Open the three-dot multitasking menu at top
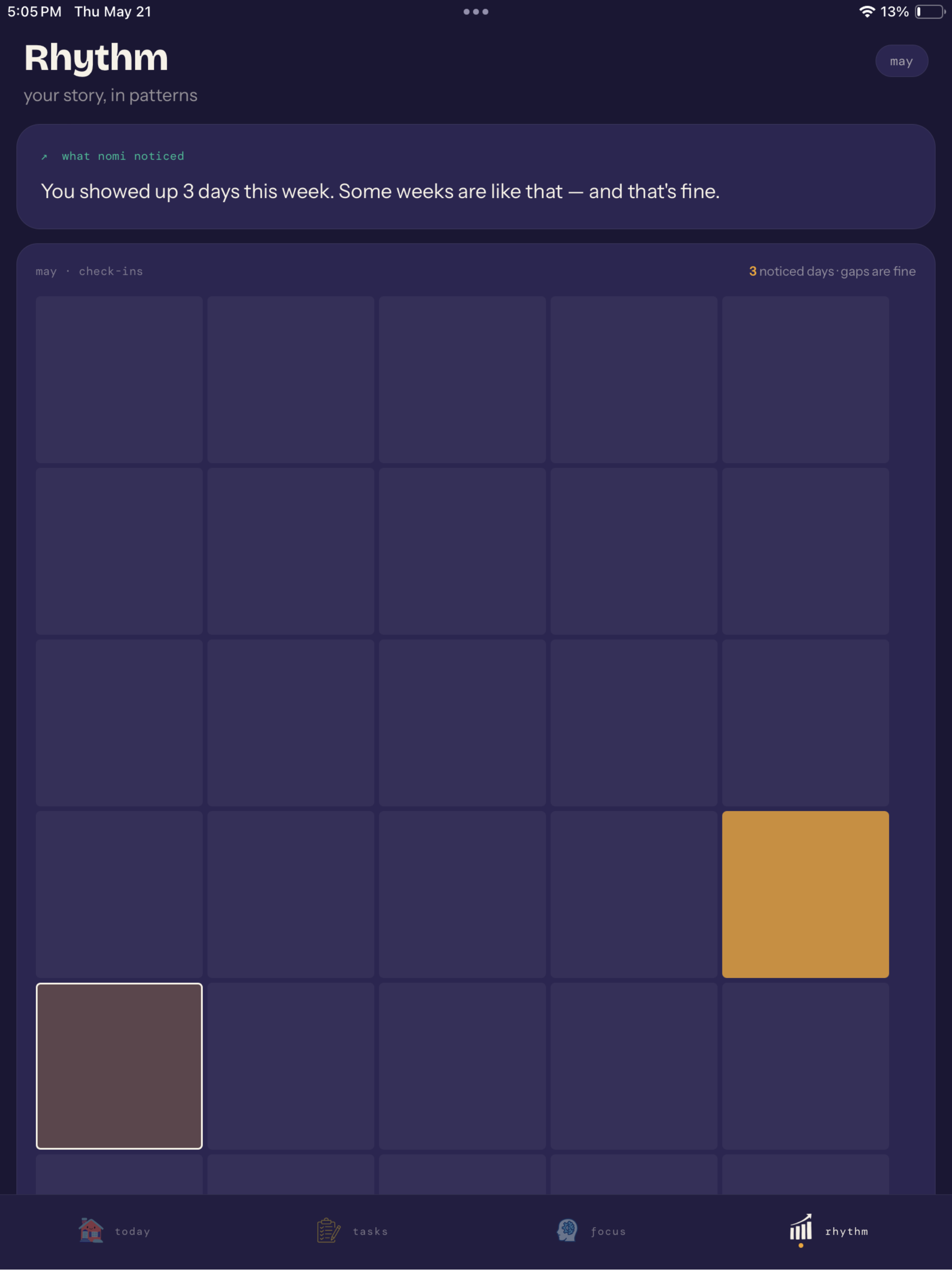This screenshot has width=952, height=1270. click(x=476, y=12)
